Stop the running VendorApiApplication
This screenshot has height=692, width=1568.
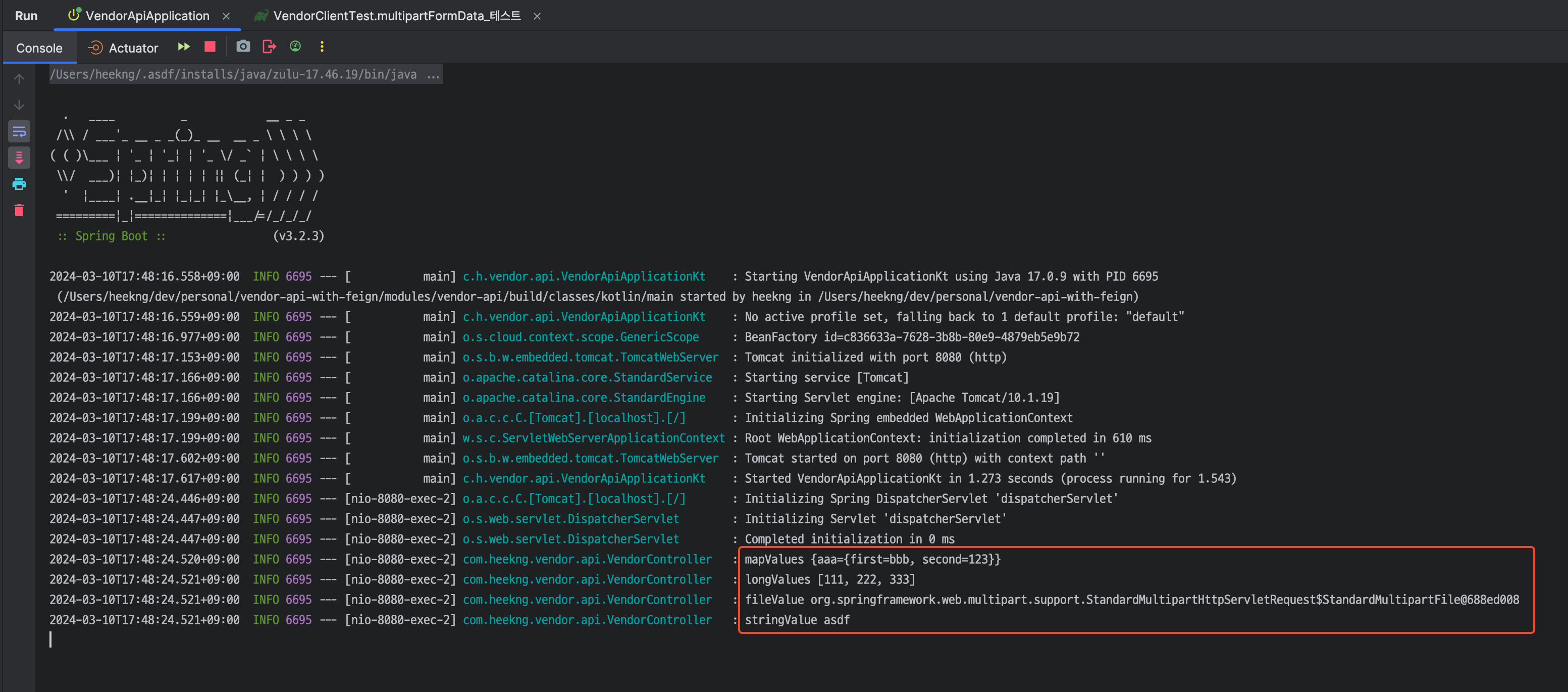click(x=210, y=47)
